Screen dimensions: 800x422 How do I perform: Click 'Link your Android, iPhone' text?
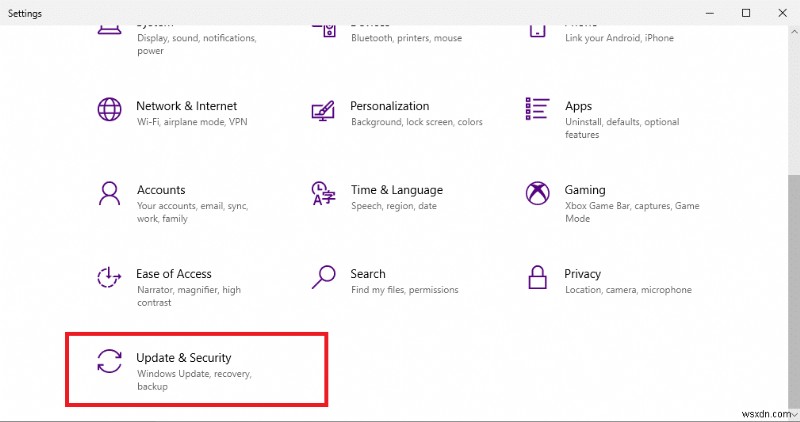619,38
